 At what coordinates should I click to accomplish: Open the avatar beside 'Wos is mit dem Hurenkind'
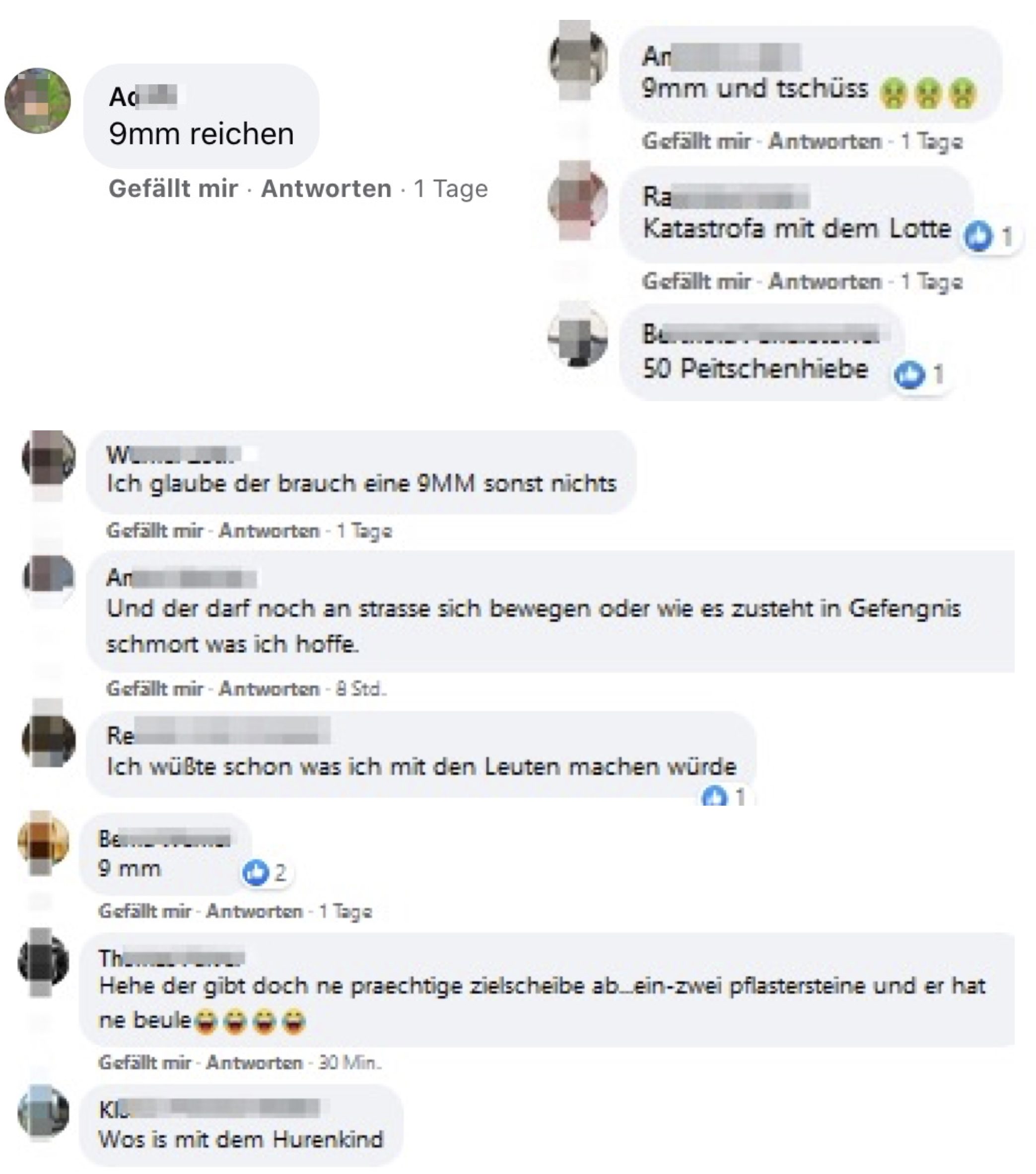44,1112
